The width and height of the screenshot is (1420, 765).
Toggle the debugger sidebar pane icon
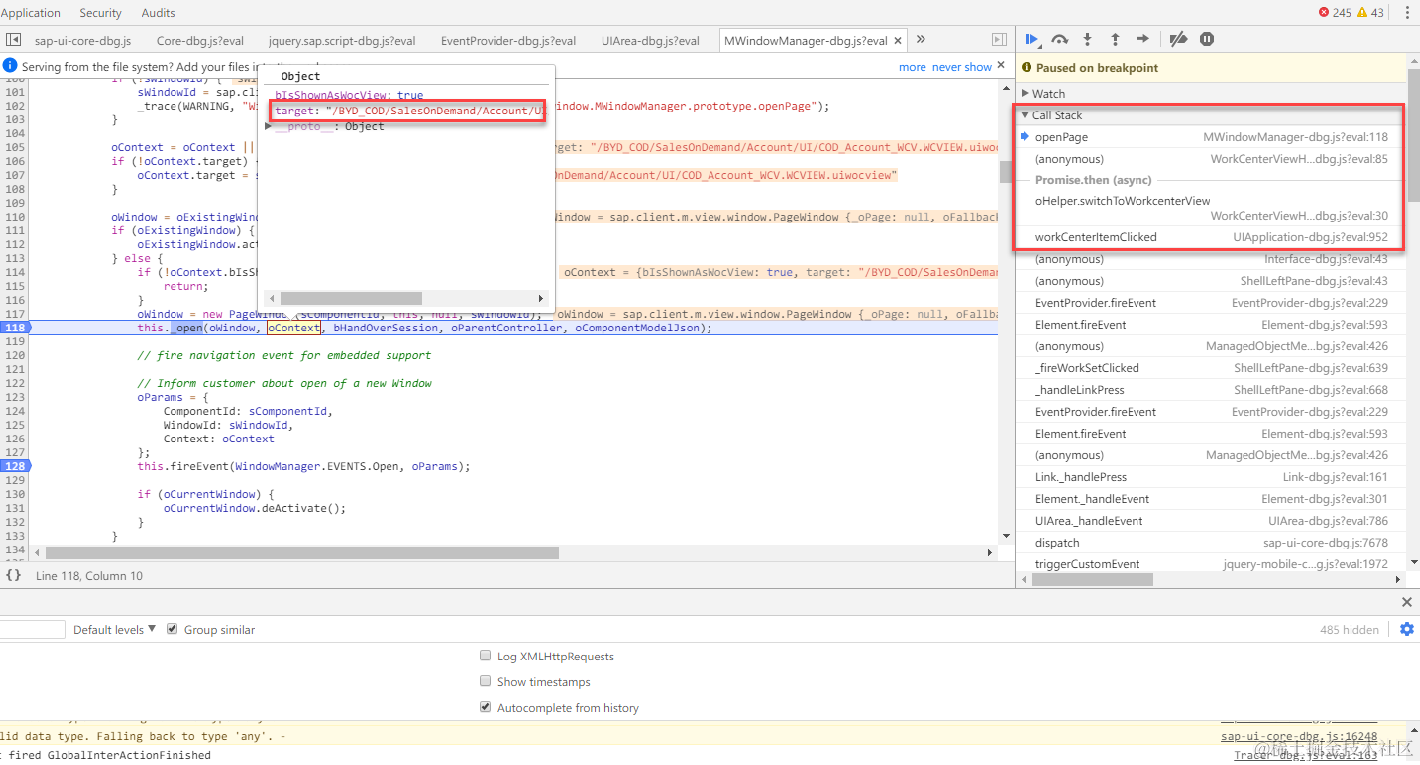point(999,40)
